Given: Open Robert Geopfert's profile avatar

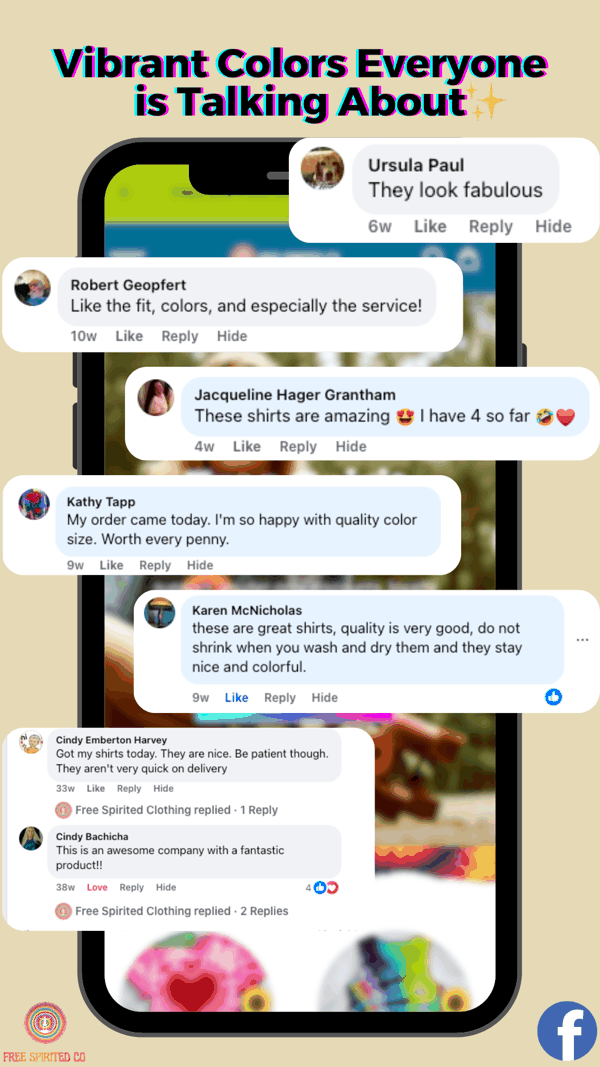Looking at the screenshot, I should [x=33, y=288].
